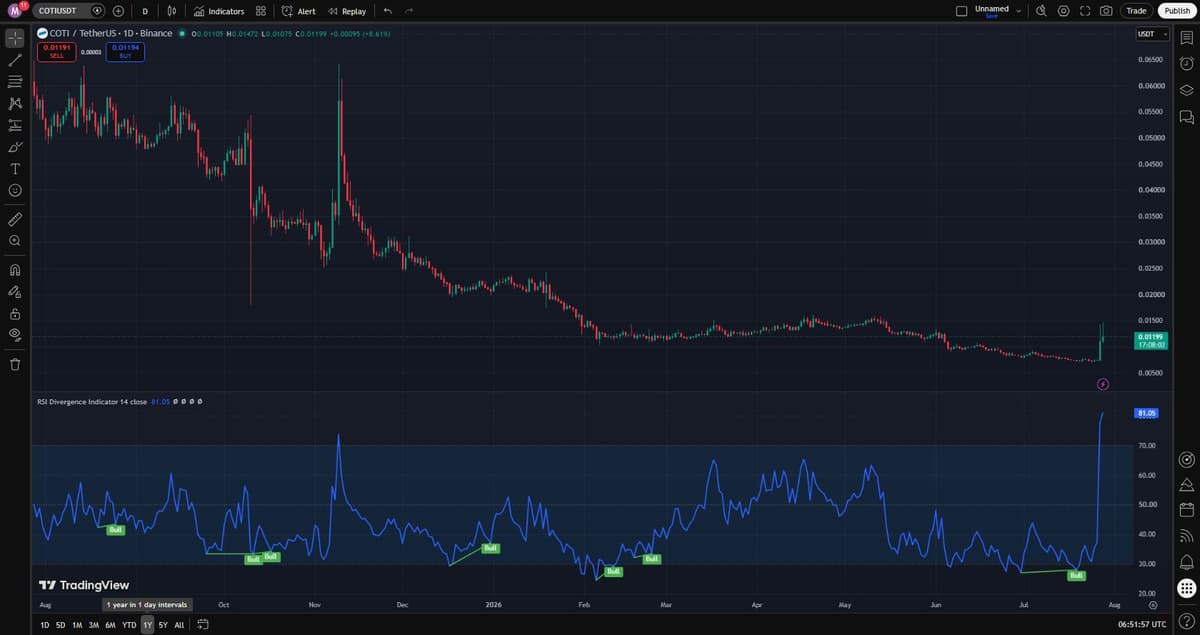1200x635 pixels.
Task: Select the 3M time range
Action: pos(93,625)
